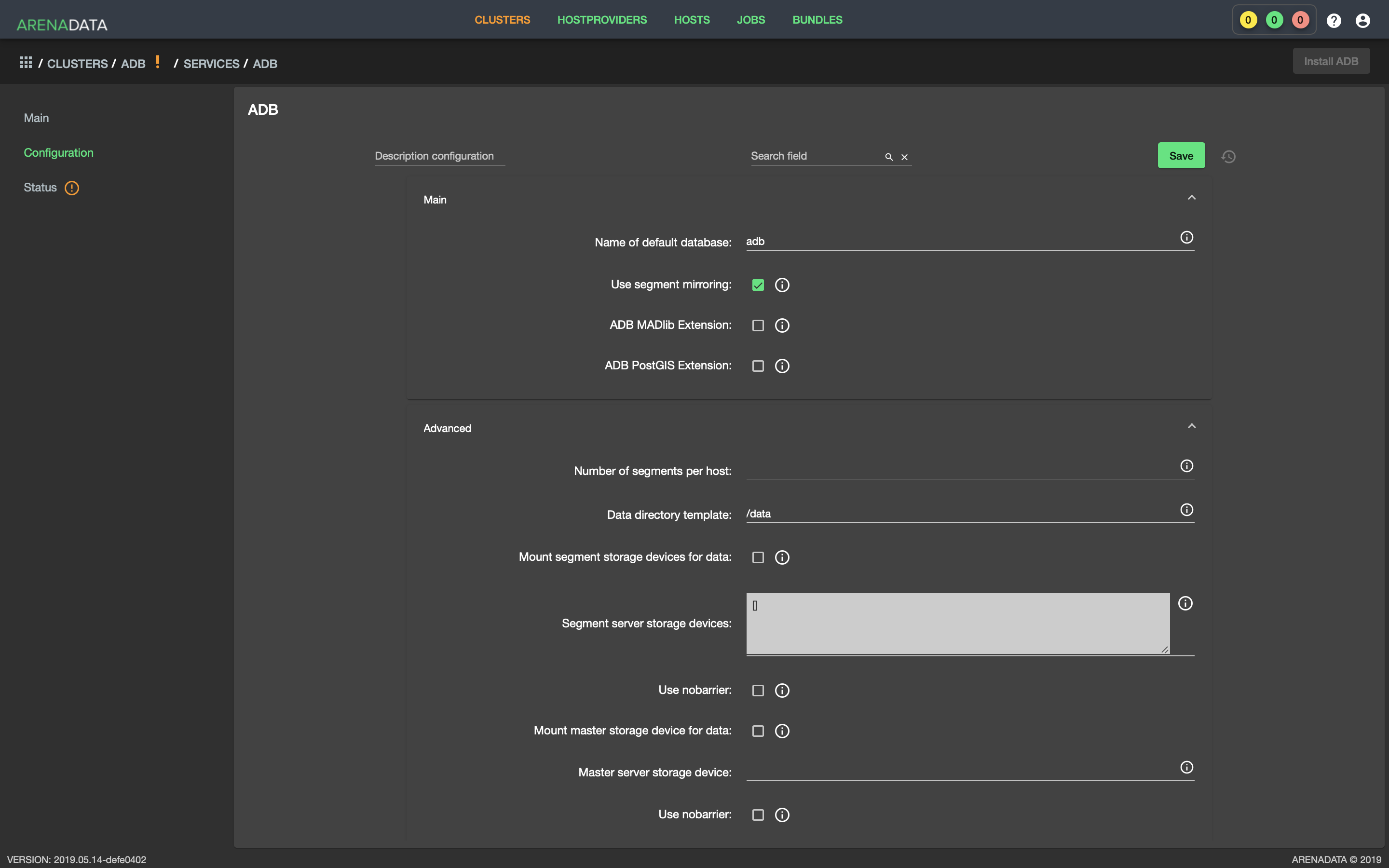Click the search magnifier icon

[888, 157]
